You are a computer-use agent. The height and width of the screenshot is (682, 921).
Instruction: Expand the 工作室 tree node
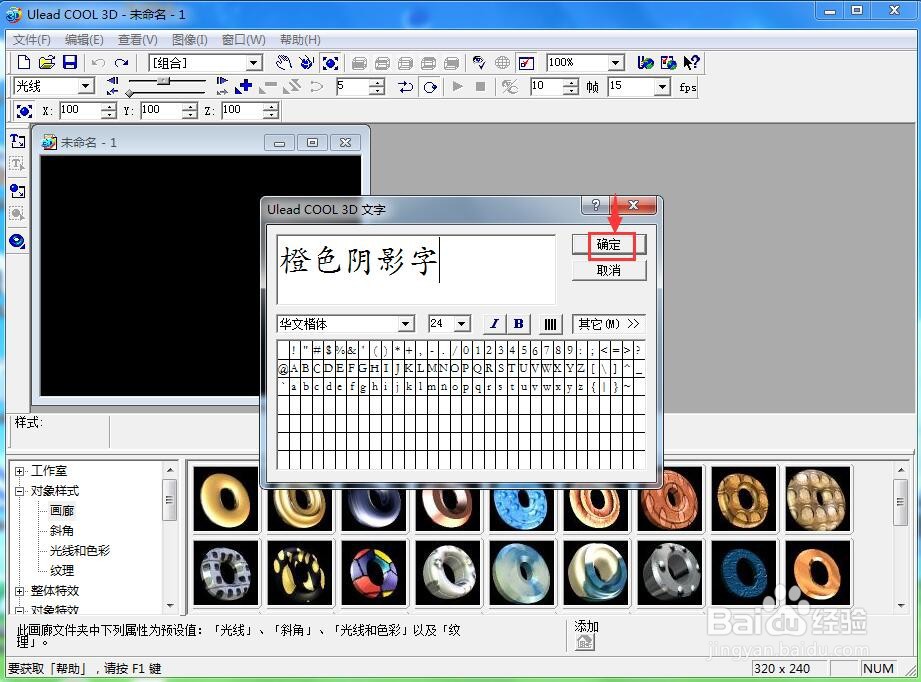tap(20, 471)
